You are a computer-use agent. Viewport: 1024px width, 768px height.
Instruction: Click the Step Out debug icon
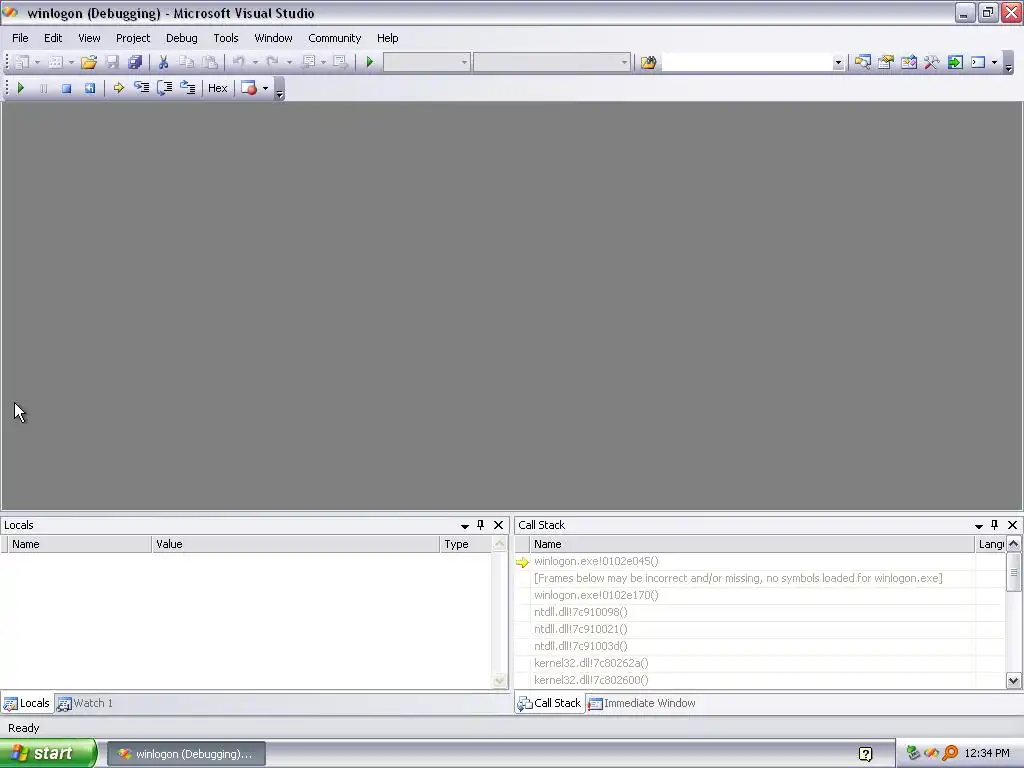point(188,88)
